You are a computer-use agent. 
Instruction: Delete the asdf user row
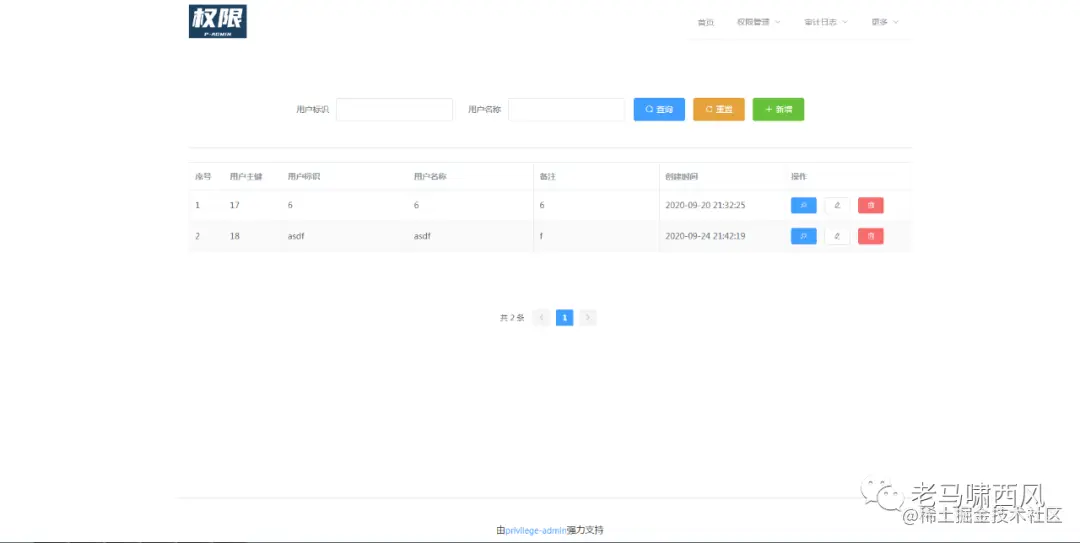point(871,236)
